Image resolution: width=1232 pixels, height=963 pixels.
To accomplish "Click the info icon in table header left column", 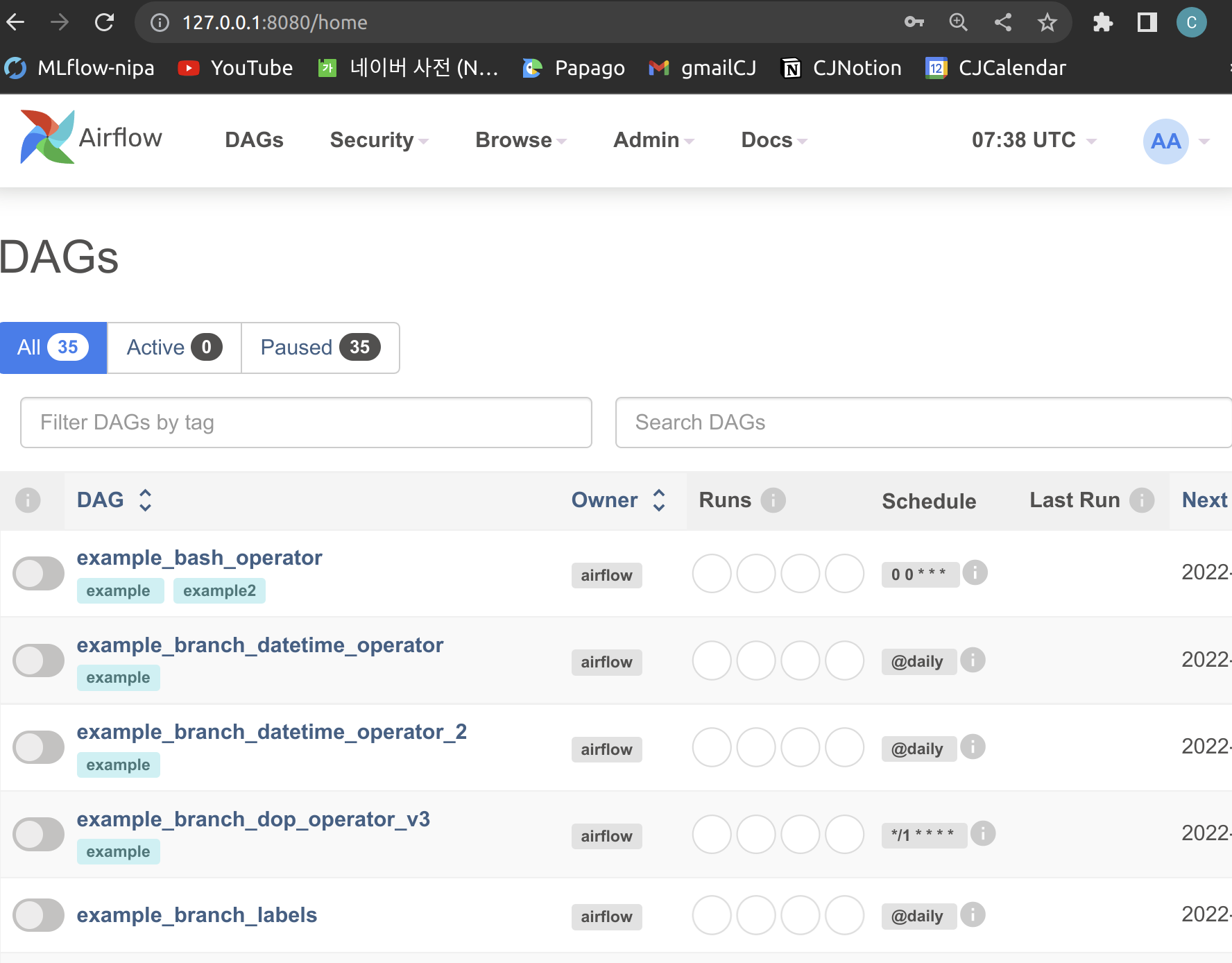I will coord(28,500).
